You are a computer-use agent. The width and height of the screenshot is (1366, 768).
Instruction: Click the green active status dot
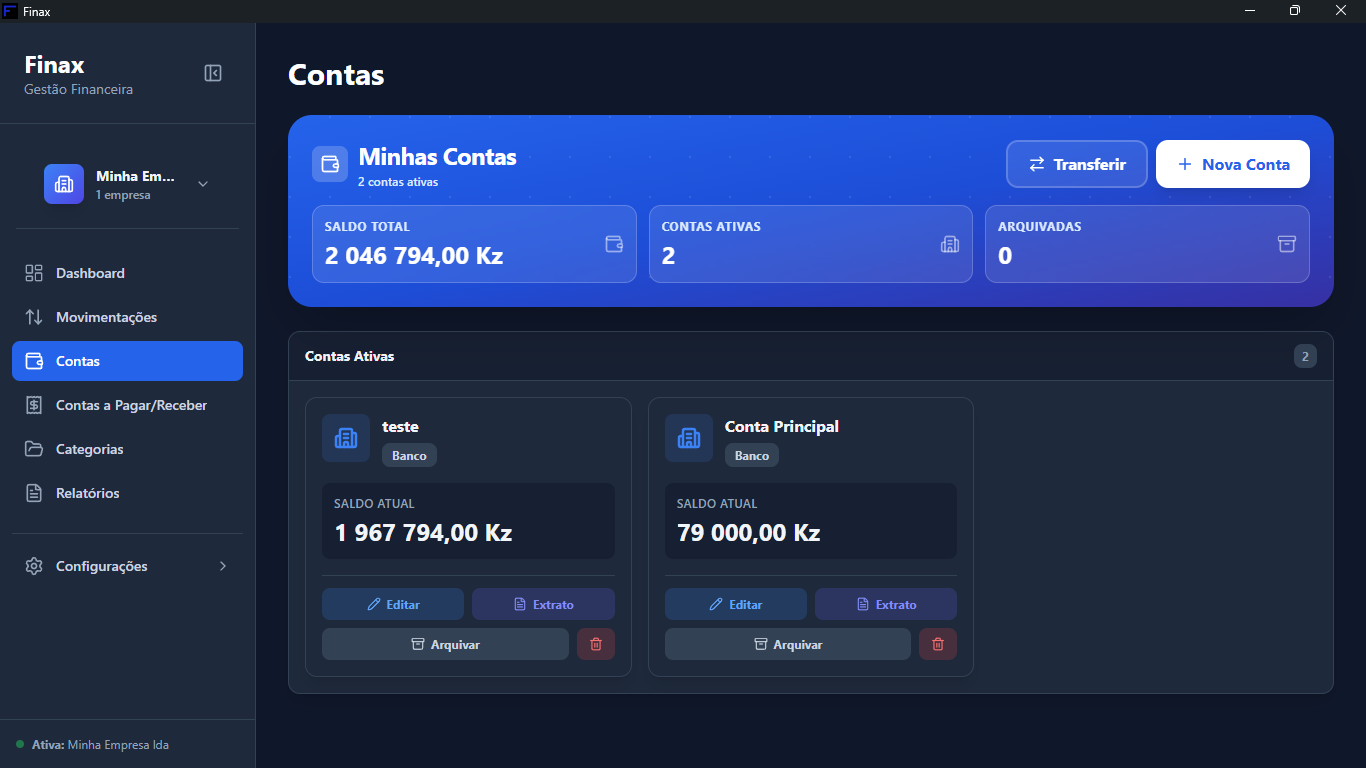click(20, 744)
